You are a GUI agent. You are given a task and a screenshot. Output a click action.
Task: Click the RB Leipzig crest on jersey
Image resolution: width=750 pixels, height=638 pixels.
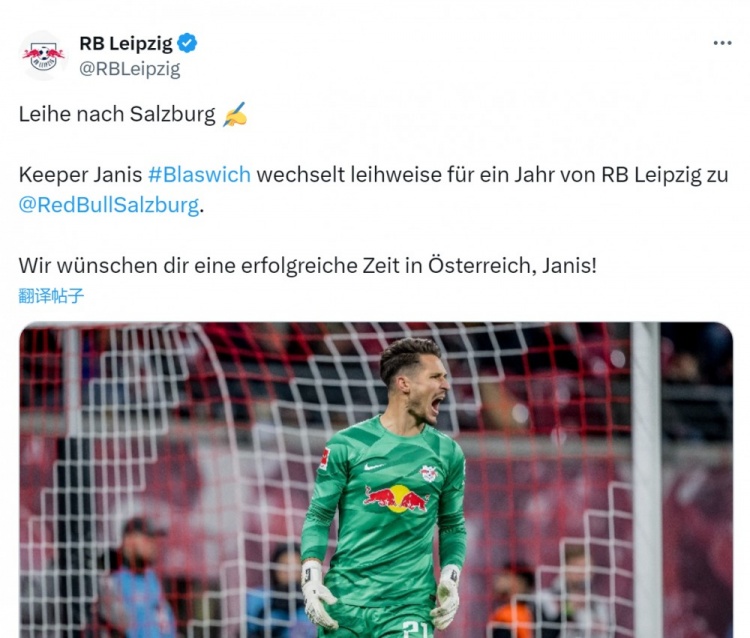429,473
